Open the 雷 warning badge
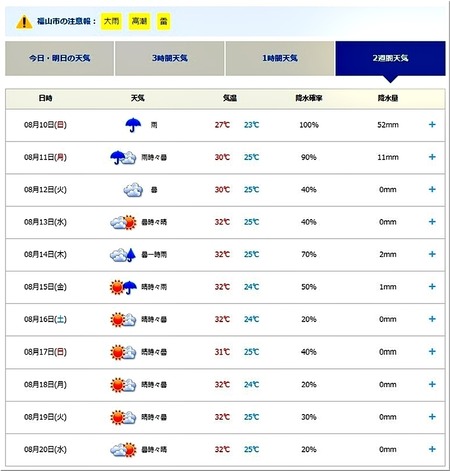The height and width of the screenshot is (471, 450). [164, 22]
